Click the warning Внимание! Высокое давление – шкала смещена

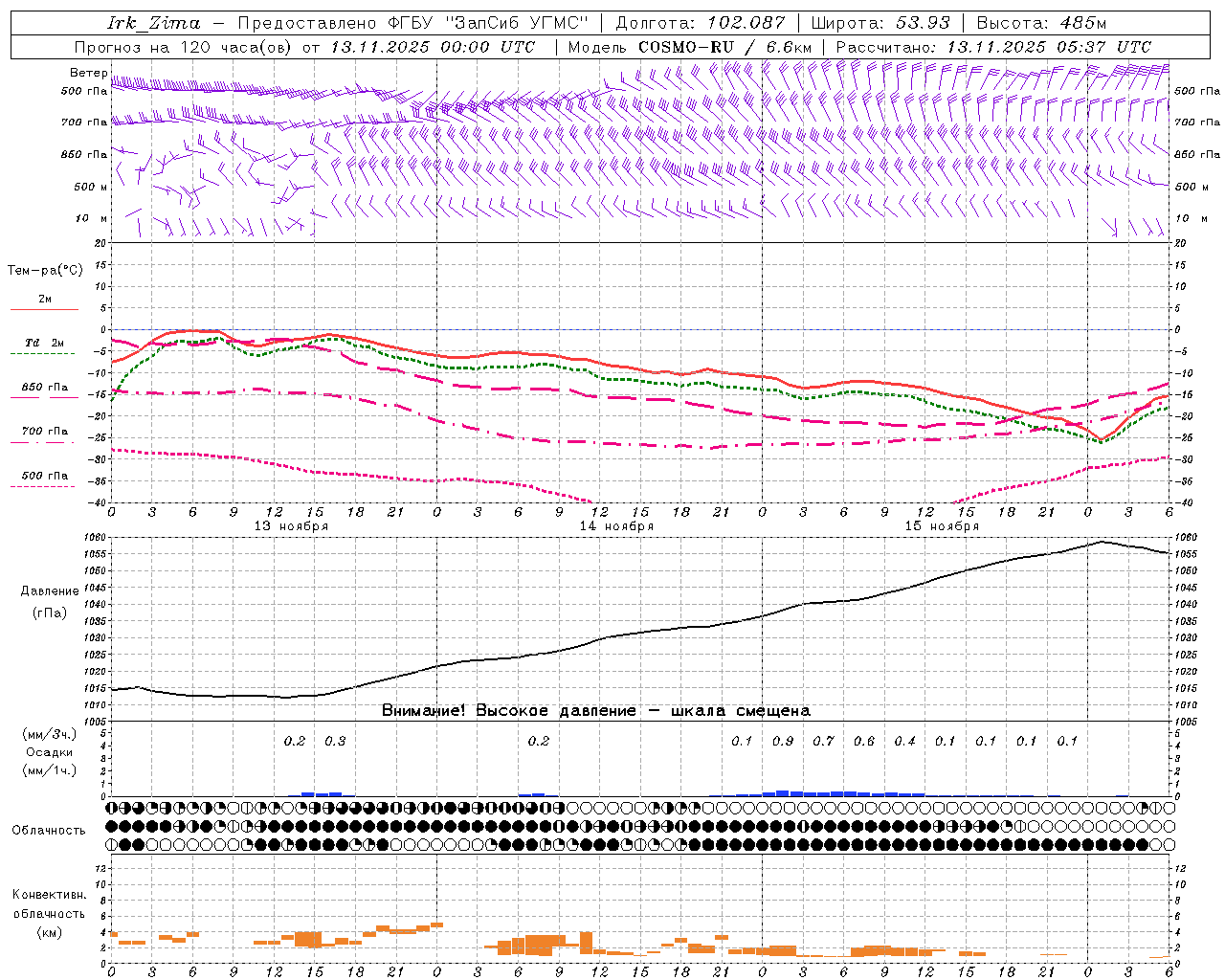[x=596, y=710]
